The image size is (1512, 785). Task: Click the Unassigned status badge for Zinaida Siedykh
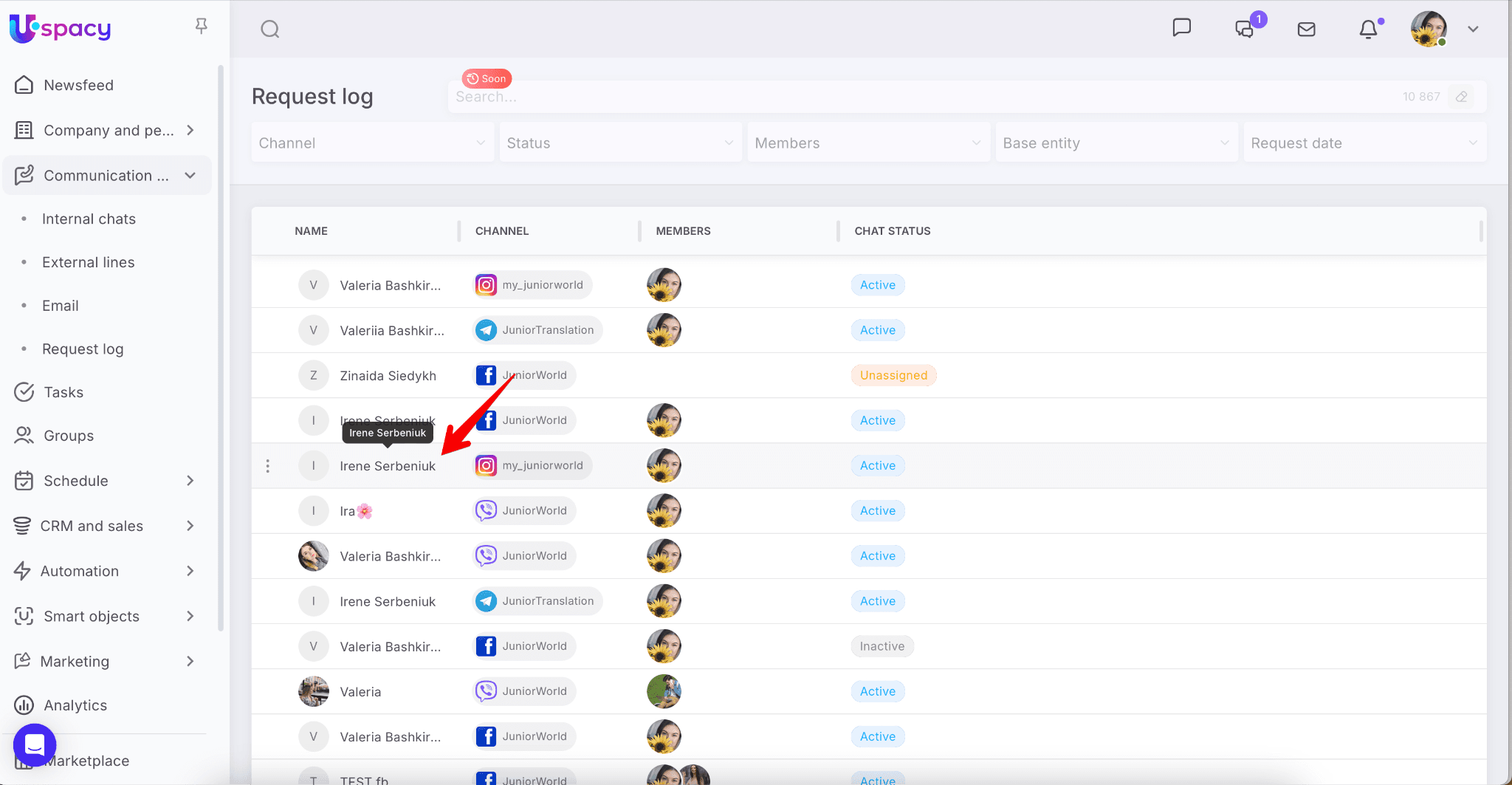[x=893, y=375]
